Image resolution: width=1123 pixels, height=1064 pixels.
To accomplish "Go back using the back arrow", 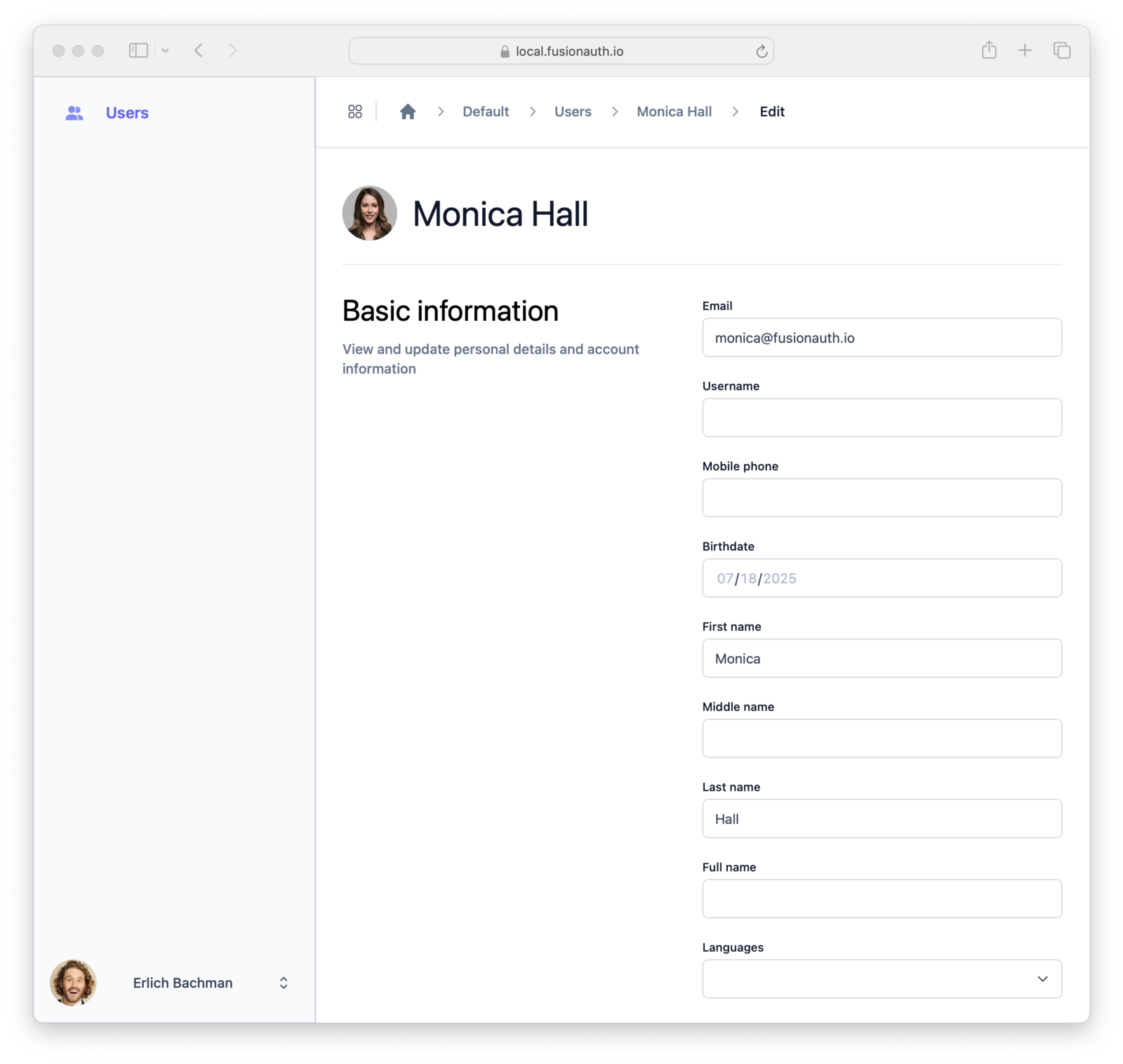I will tap(198, 50).
